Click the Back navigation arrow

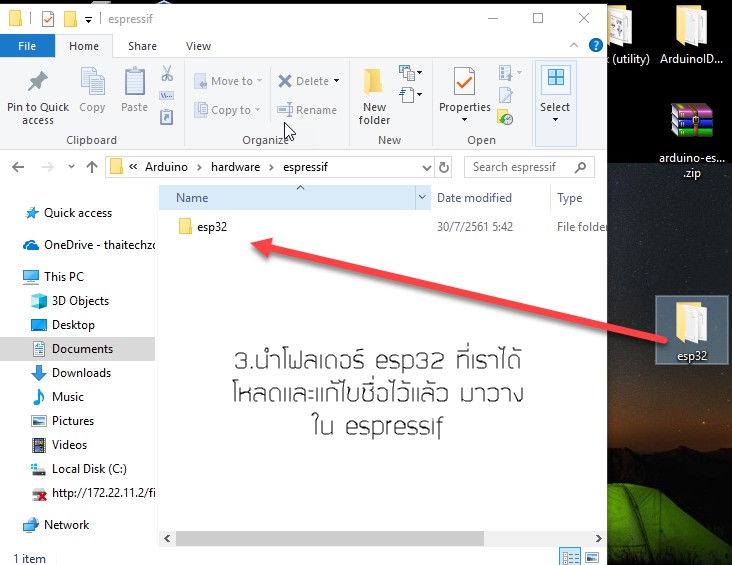(x=18, y=167)
